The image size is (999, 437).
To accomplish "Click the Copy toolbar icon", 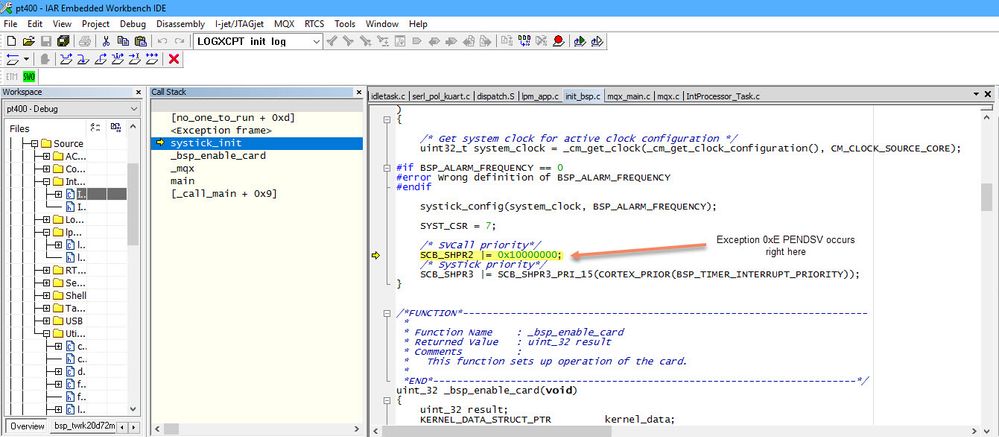I will (x=123, y=41).
